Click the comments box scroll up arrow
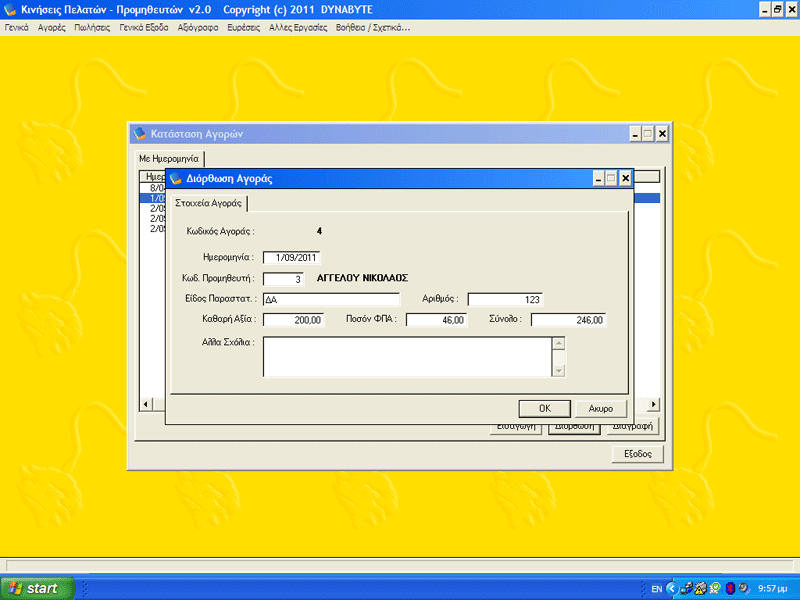The image size is (800, 600). point(559,343)
